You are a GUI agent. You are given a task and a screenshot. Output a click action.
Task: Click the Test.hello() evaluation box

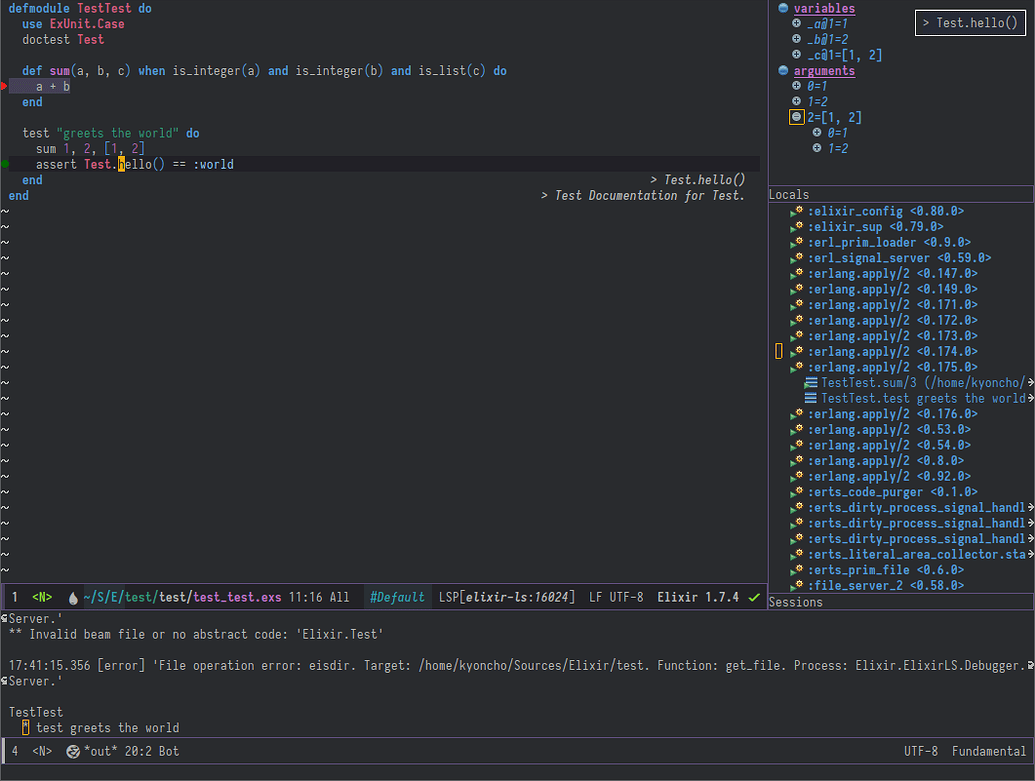tap(969, 22)
